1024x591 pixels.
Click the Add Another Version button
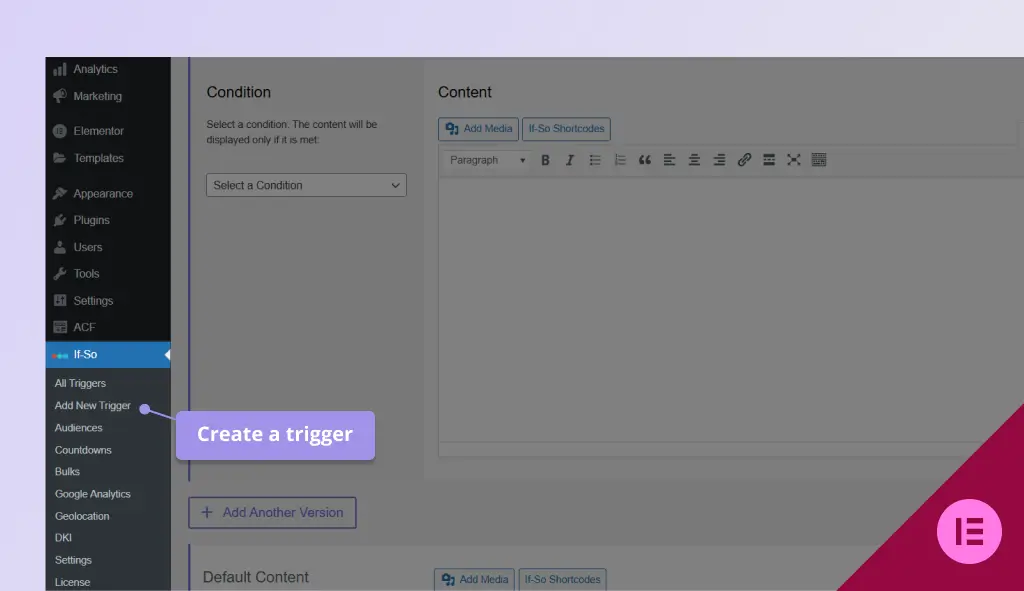point(272,512)
